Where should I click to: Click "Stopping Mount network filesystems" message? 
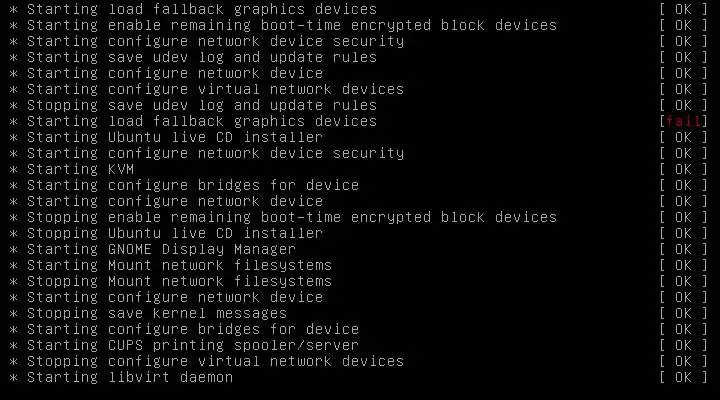pos(179,281)
